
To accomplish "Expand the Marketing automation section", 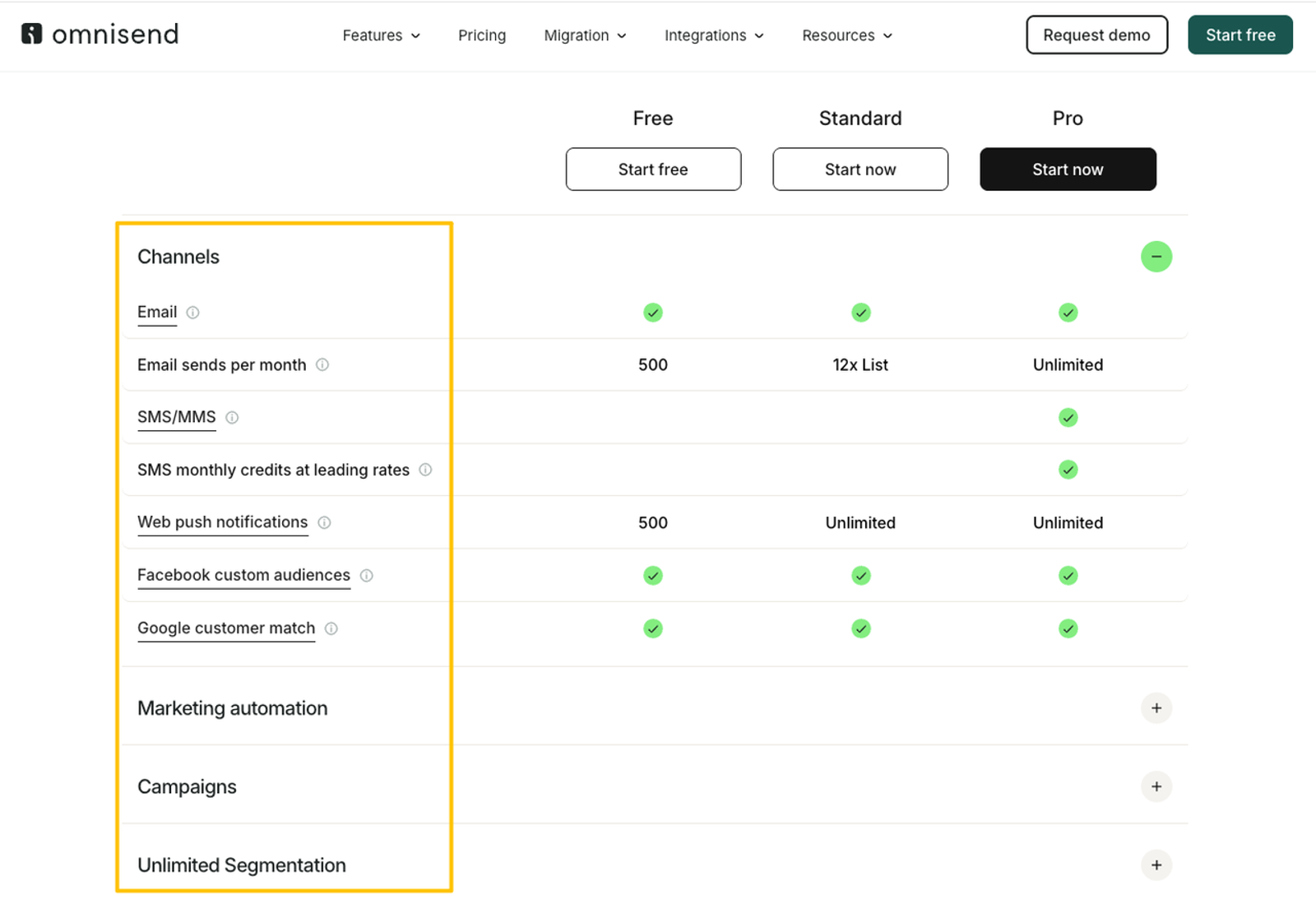I will [1156, 708].
